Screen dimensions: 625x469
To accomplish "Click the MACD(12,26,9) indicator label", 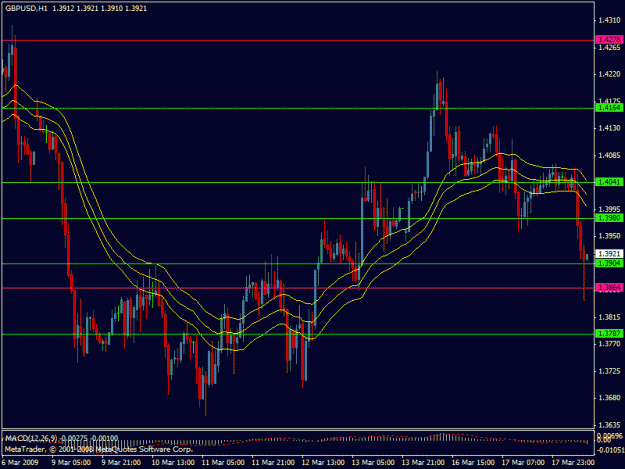I will tap(31, 438).
